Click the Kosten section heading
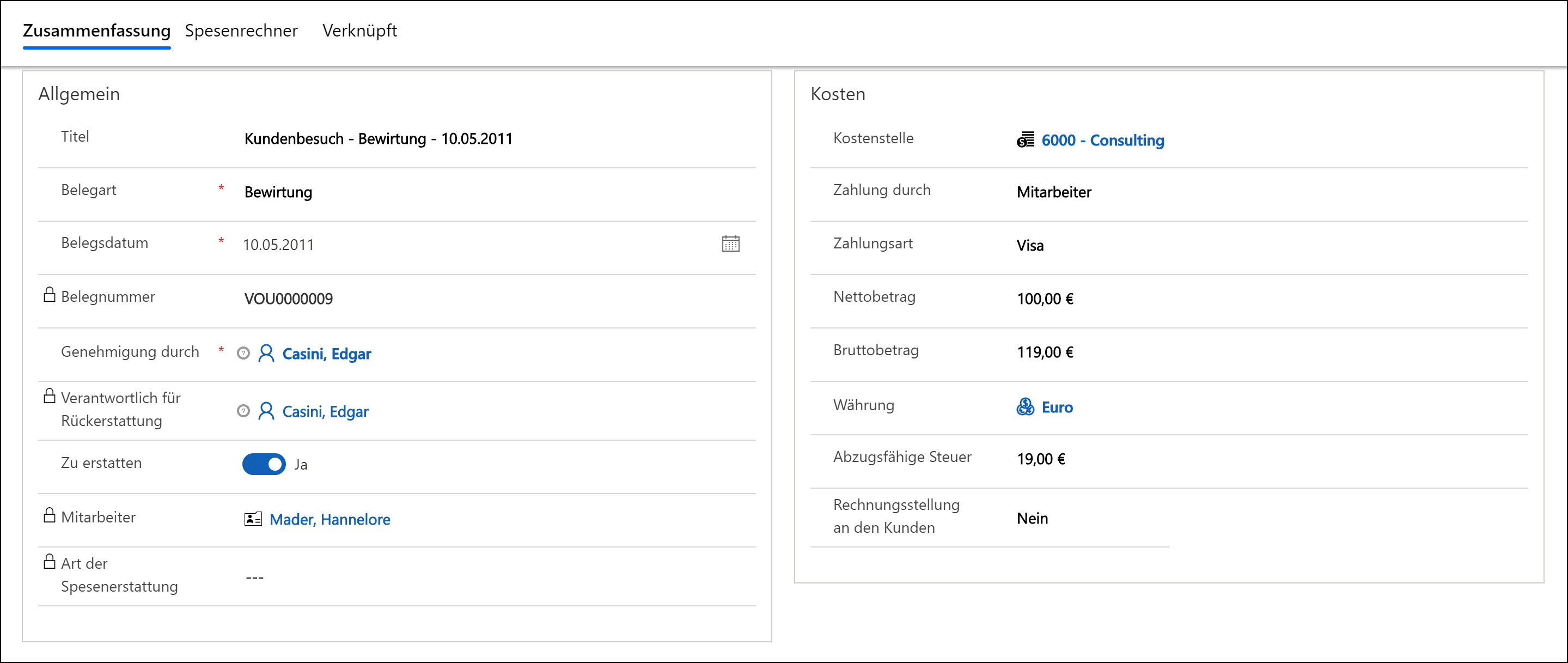The image size is (1568, 663). [838, 94]
